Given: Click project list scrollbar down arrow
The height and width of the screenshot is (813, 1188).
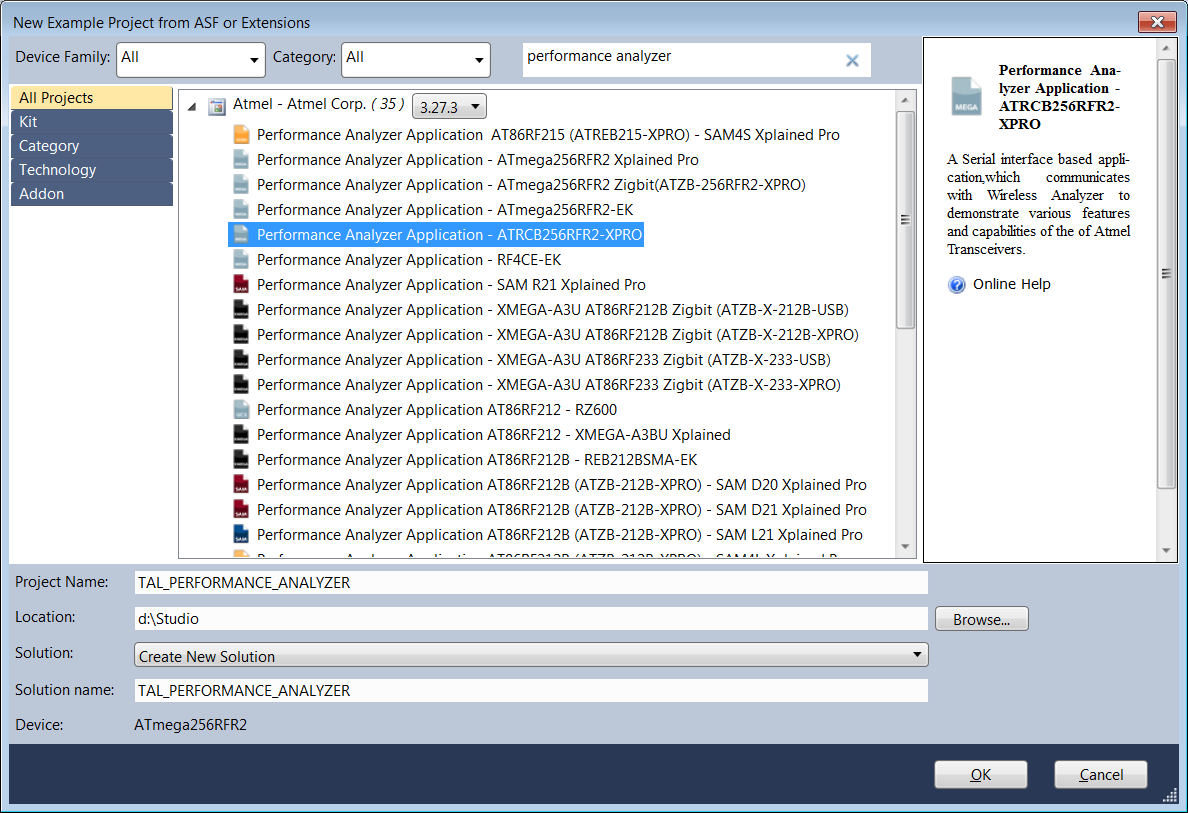Looking at the screenshot, I should (905, 547).
